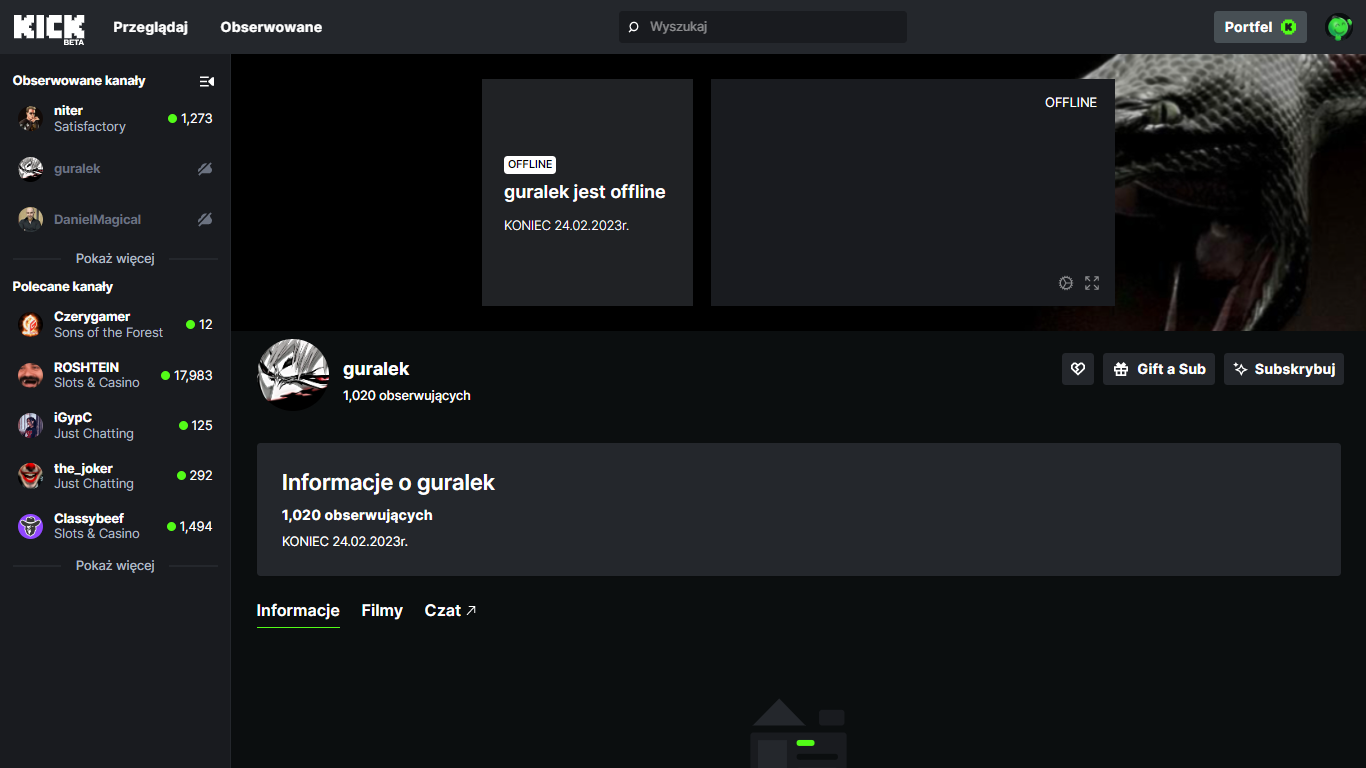Click the search magnifier icon
The width and height of the screenshot is (1366, 768).
point(633,27)
